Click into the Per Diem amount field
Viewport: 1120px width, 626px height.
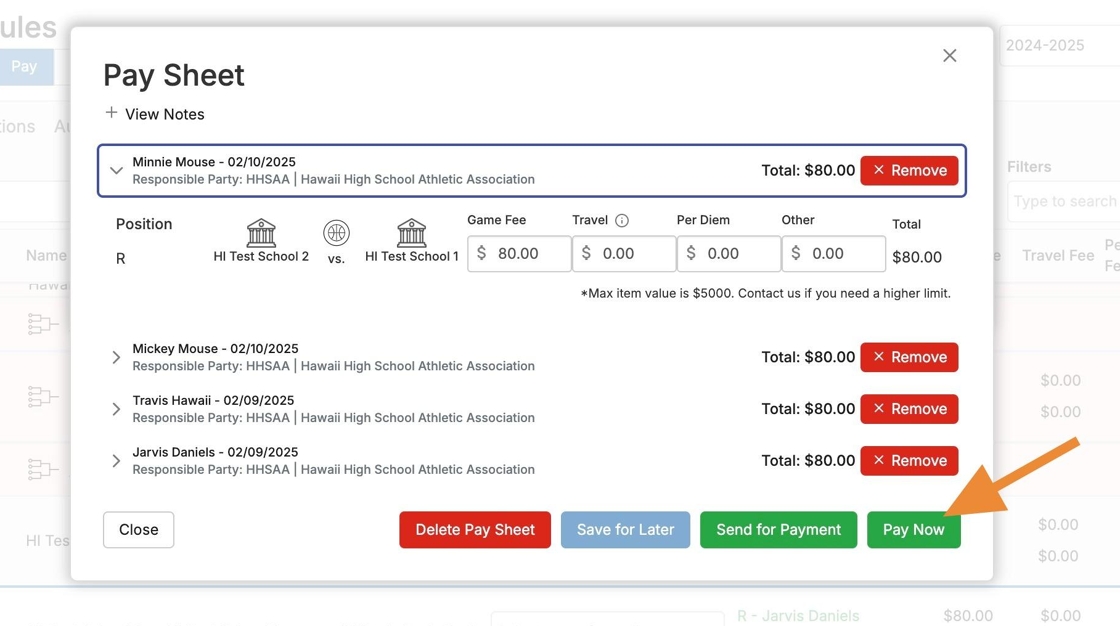(738, 254)
